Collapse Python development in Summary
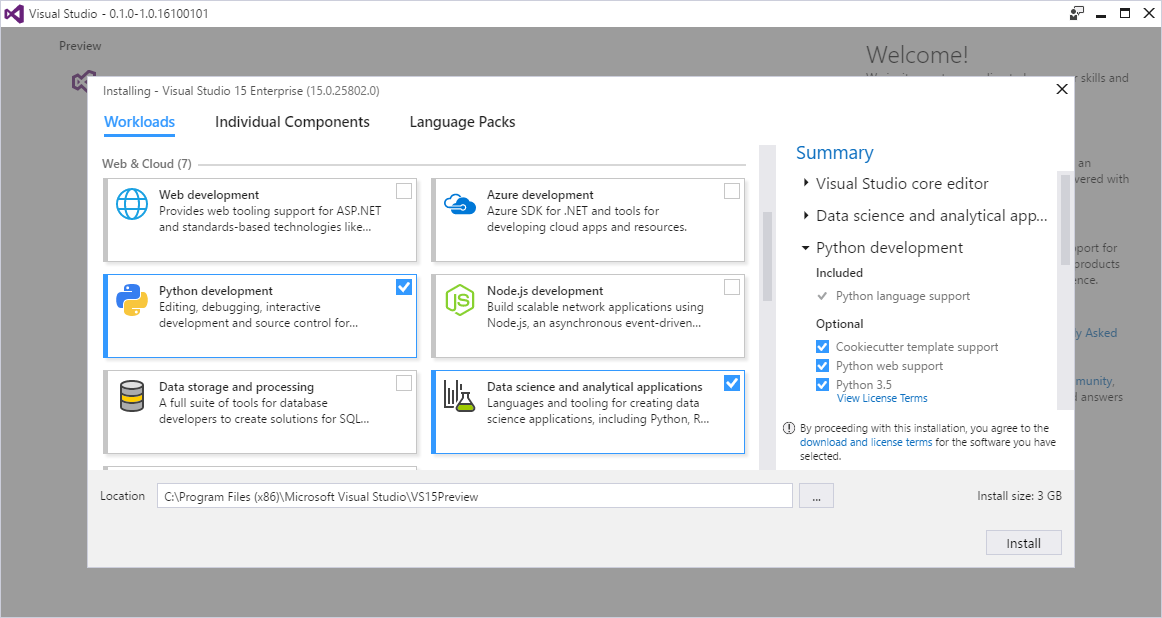The width and height of the screenshot is (1162, 618). [806, 248]
